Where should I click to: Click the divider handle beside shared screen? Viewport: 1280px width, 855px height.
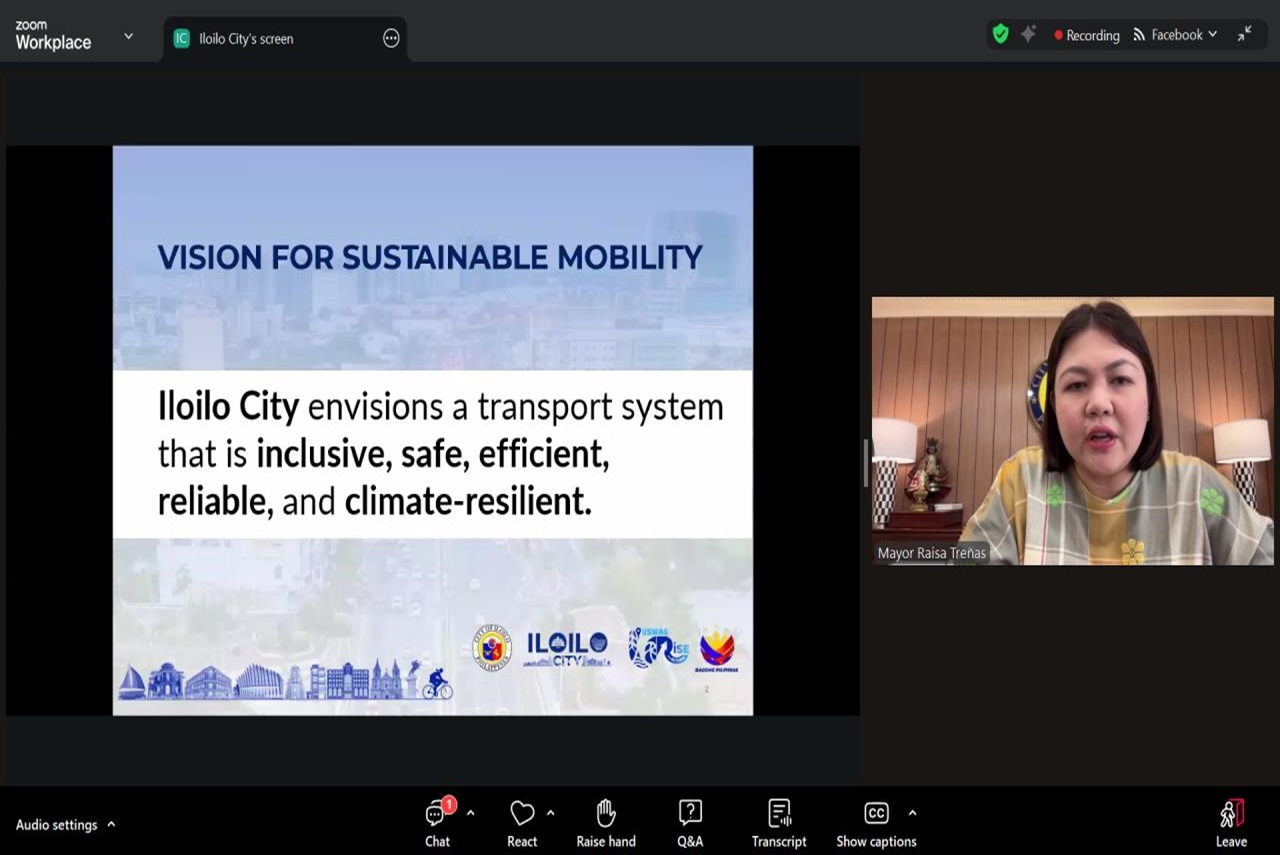pyautogui.click(x=866, y=463)
